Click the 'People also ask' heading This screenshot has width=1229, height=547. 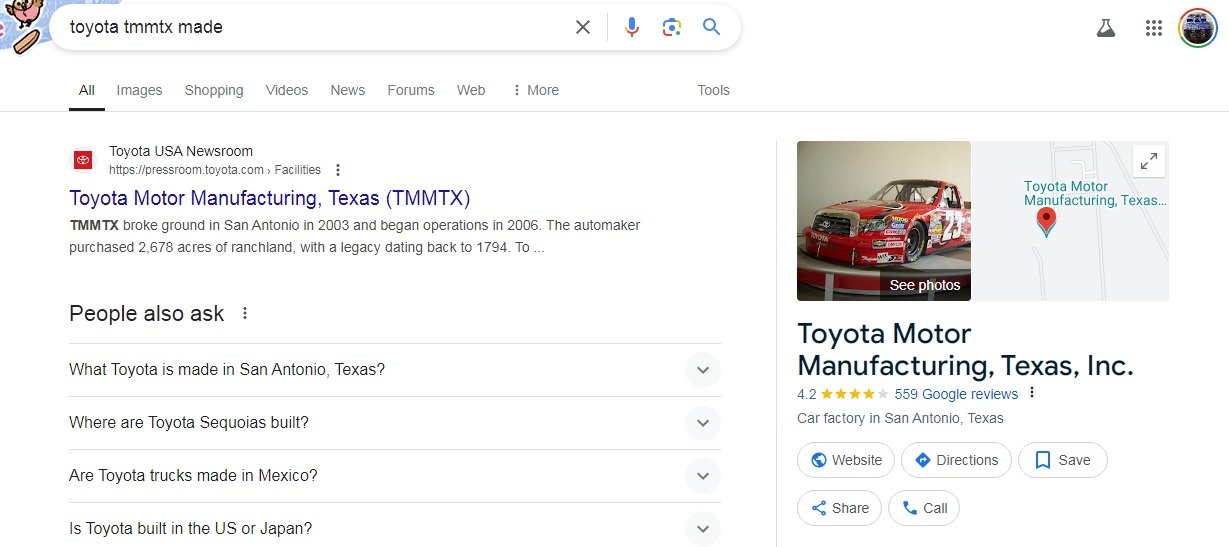coord(146,313)
